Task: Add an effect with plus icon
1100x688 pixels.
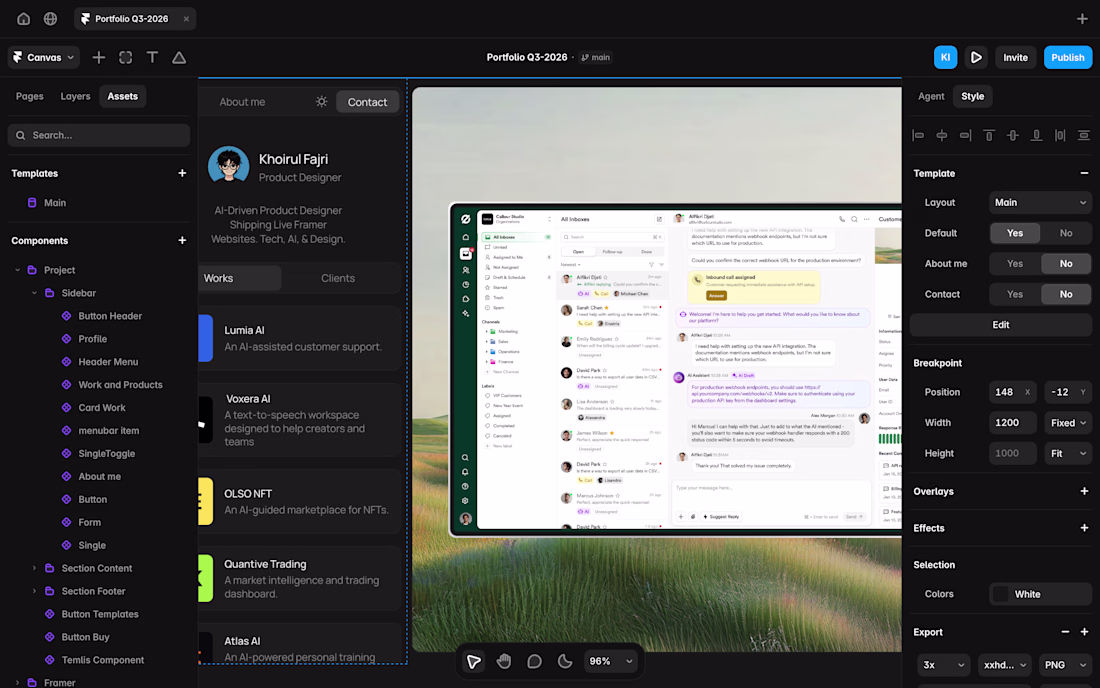Action: pos(1084,528)
